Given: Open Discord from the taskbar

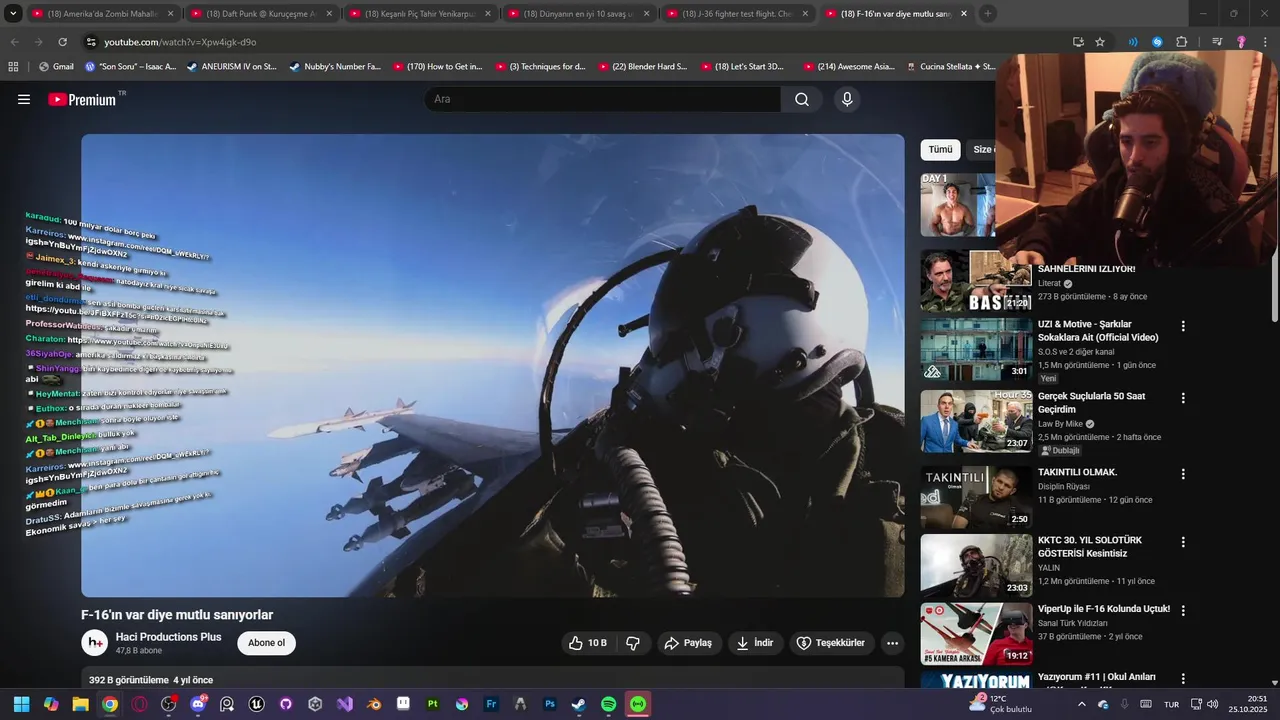Looking at the screenshot, I should [198, 704].
